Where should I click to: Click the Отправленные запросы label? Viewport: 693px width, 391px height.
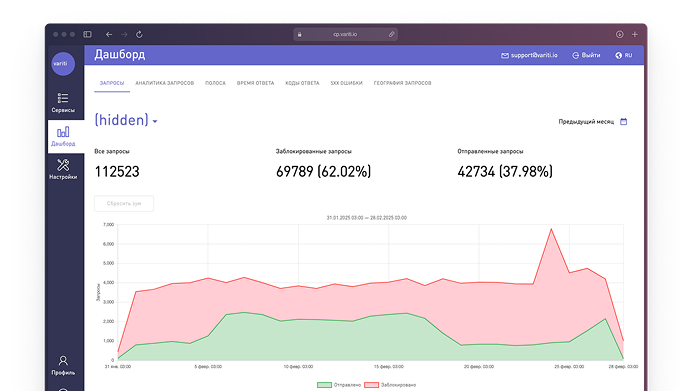(490, 152)
